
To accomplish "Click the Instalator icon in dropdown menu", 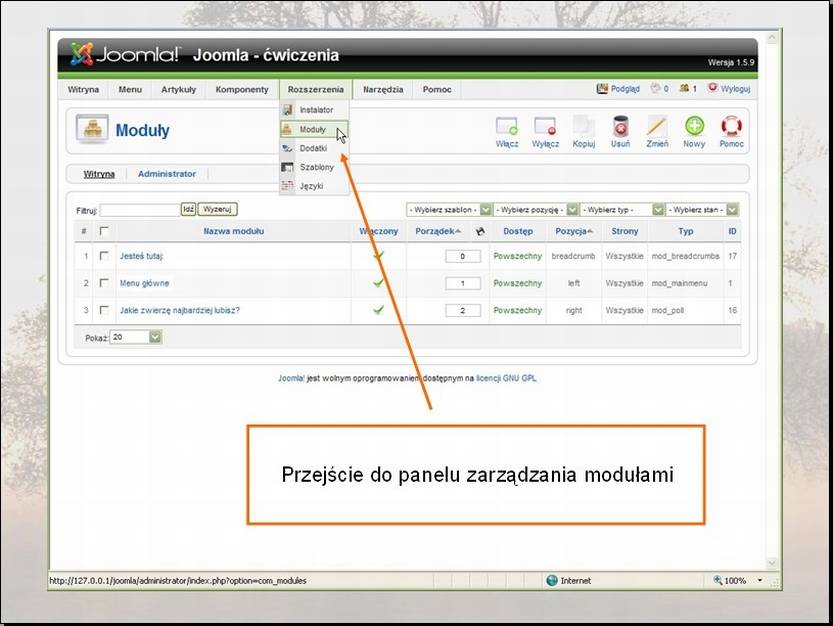I will [x=287, y=109].
